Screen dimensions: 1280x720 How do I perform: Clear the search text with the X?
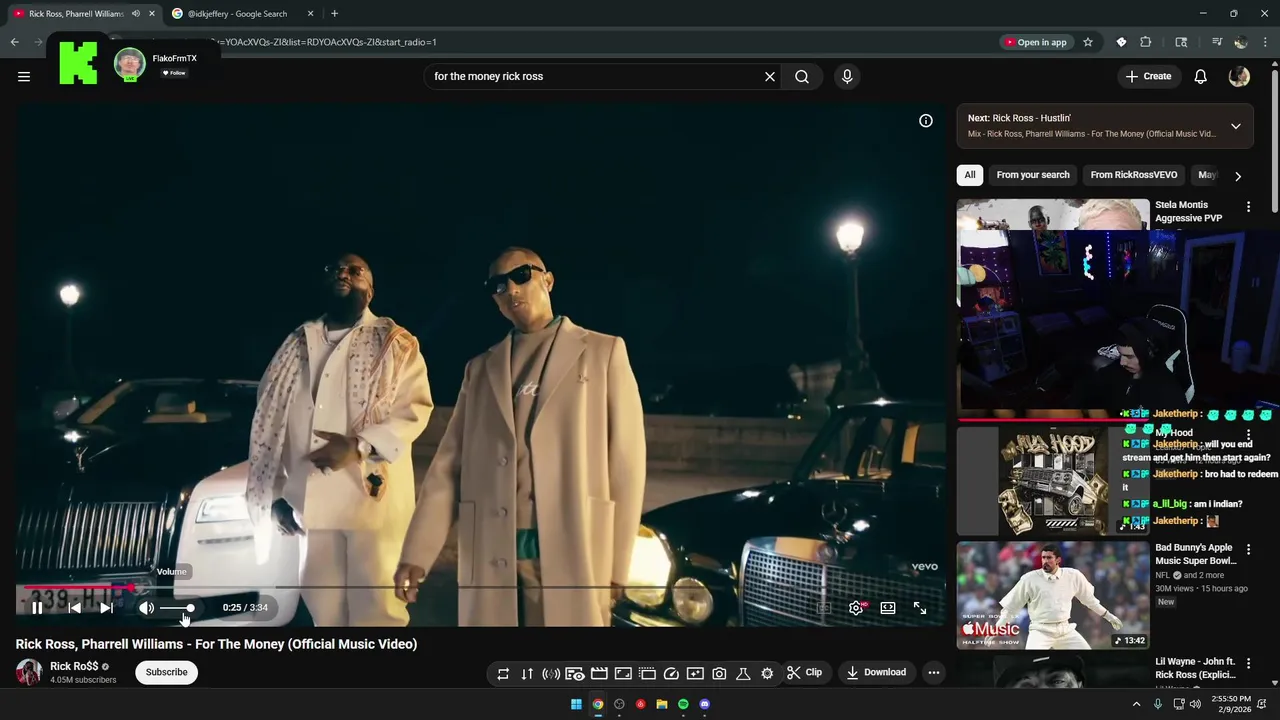point(770,76)
